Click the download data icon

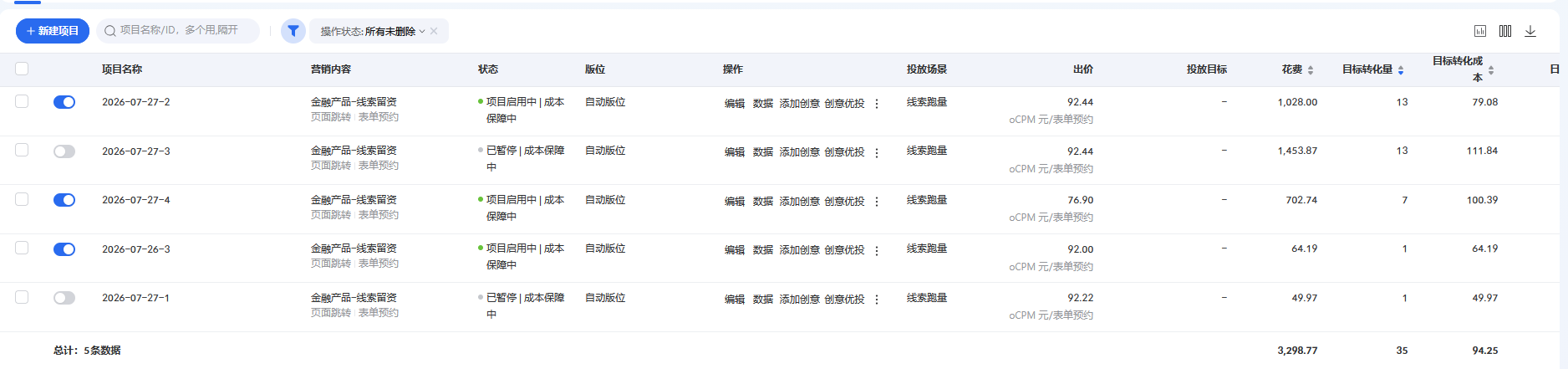(x=1530, y=31)
